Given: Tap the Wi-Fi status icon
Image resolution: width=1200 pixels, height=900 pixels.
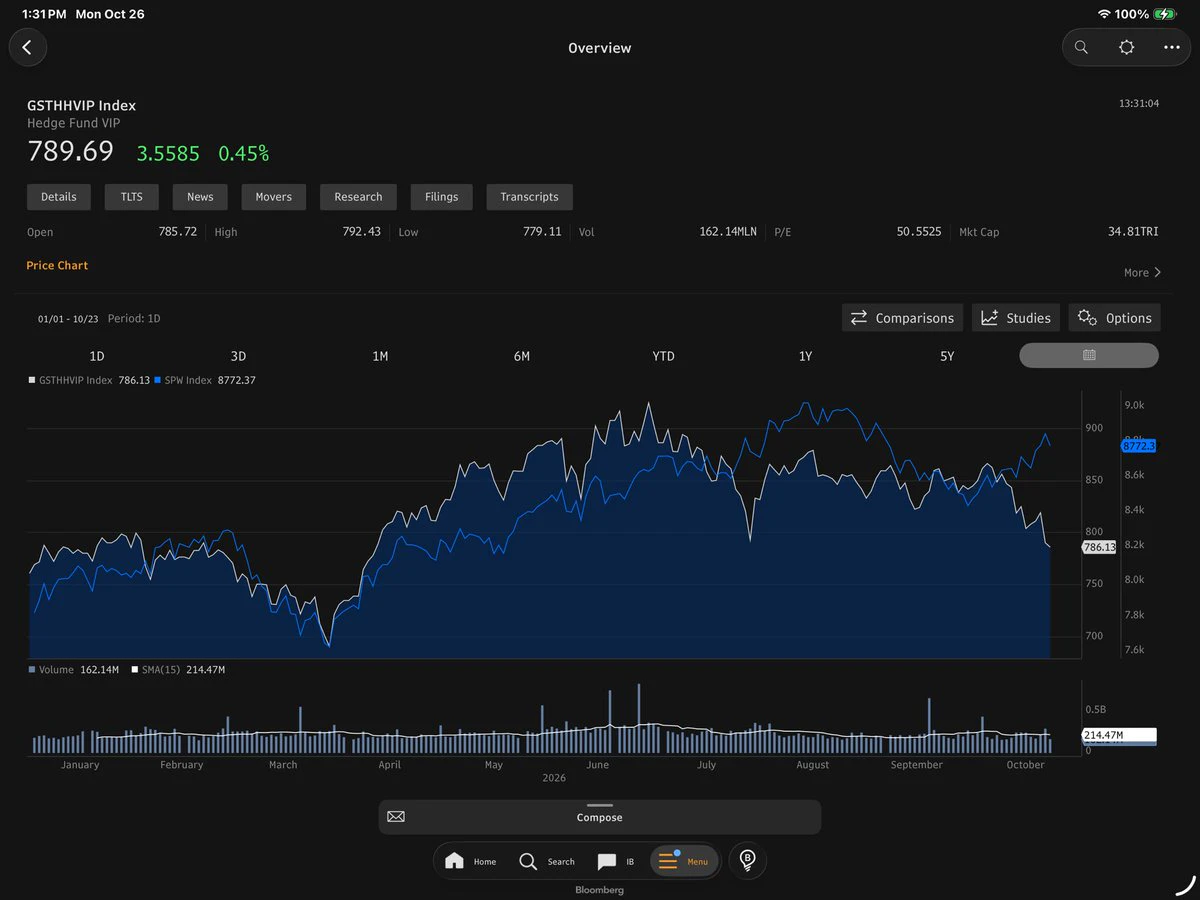Looking at the screenshot, I should point(1104,14).
